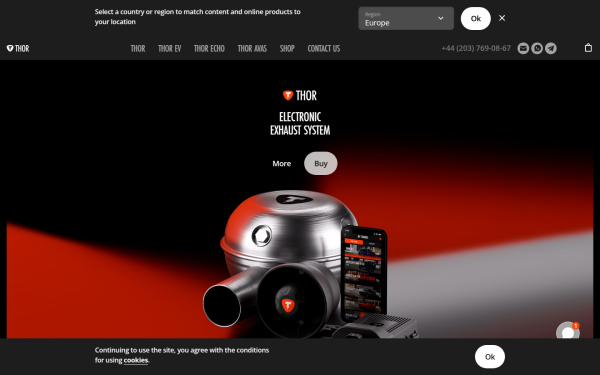Open the THOR menu item
600x375 pixels.
coord(138,49)
